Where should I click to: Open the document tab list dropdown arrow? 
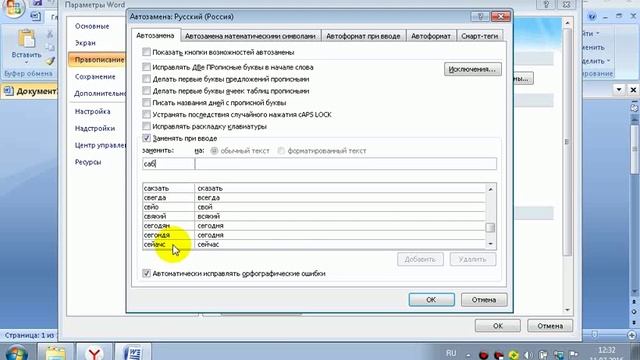pos(619,89)
